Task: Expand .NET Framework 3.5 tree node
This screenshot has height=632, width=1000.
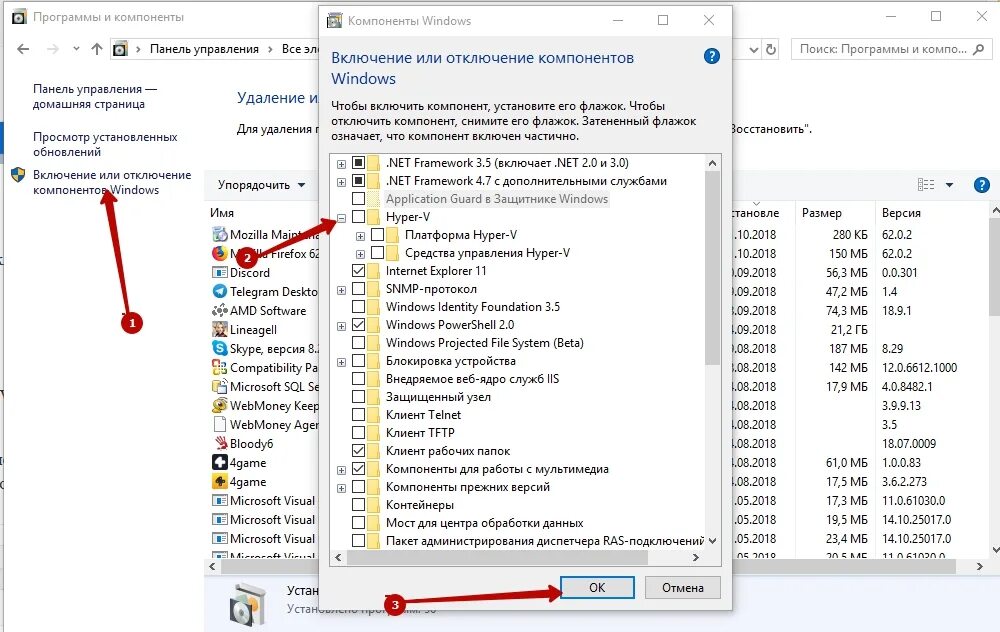Action: 341,164
